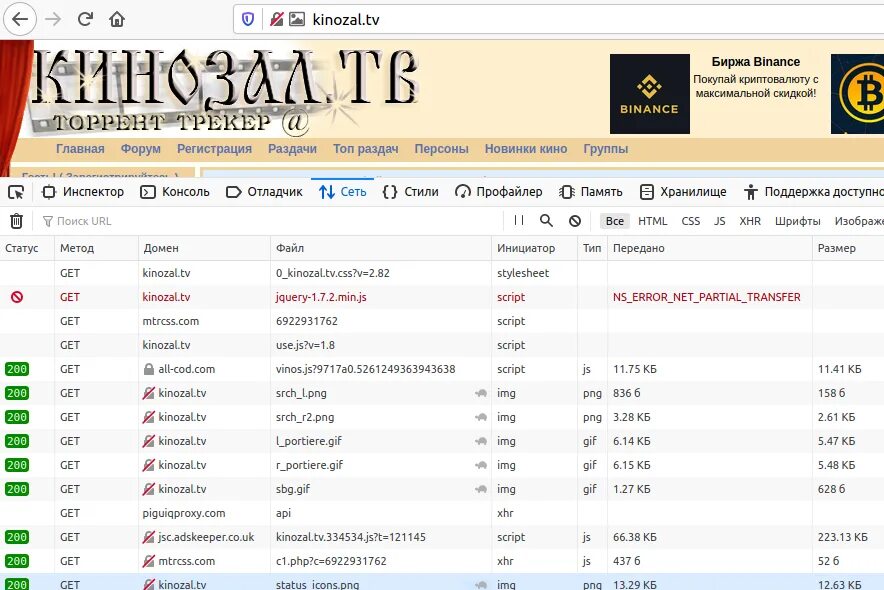This screenshot has height=590, width=884.
Task: Open the tracking protection shield icon
Action: [x=248, y=19]
